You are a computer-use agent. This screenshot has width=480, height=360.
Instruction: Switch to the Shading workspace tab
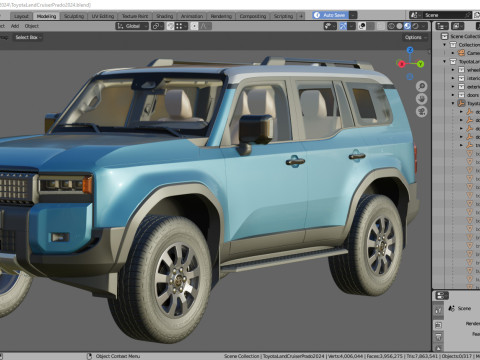click(x=165, y=16)
